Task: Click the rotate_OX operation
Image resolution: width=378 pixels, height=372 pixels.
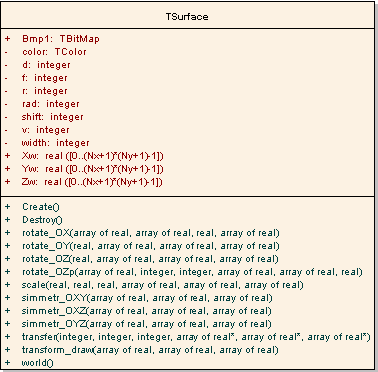Action: 151,233
